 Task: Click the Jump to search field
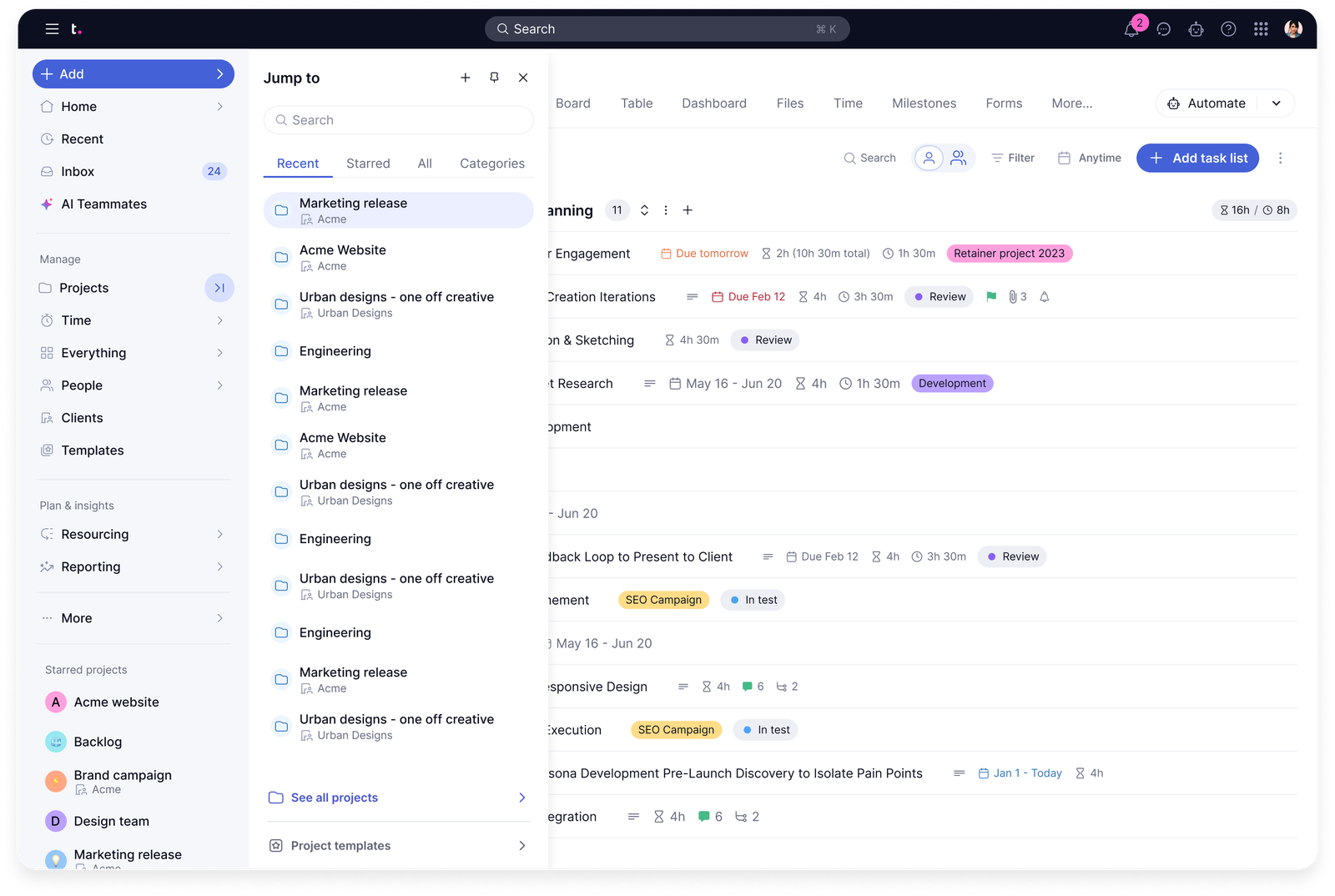pos(399,120)
